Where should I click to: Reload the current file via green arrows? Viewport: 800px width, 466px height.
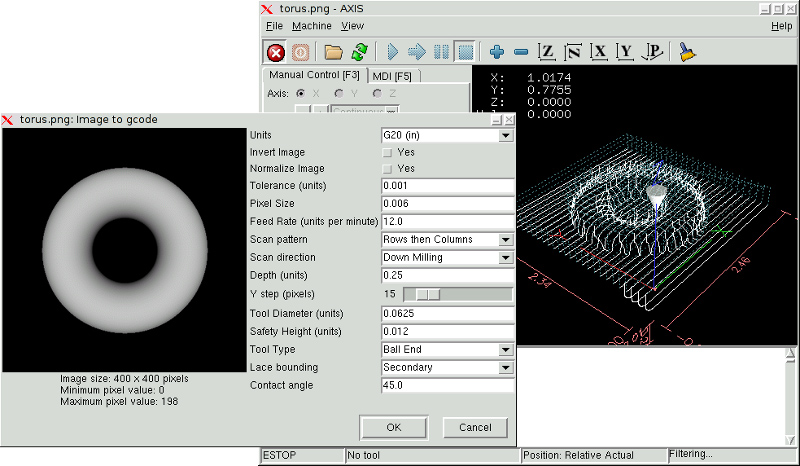[359, 52]
